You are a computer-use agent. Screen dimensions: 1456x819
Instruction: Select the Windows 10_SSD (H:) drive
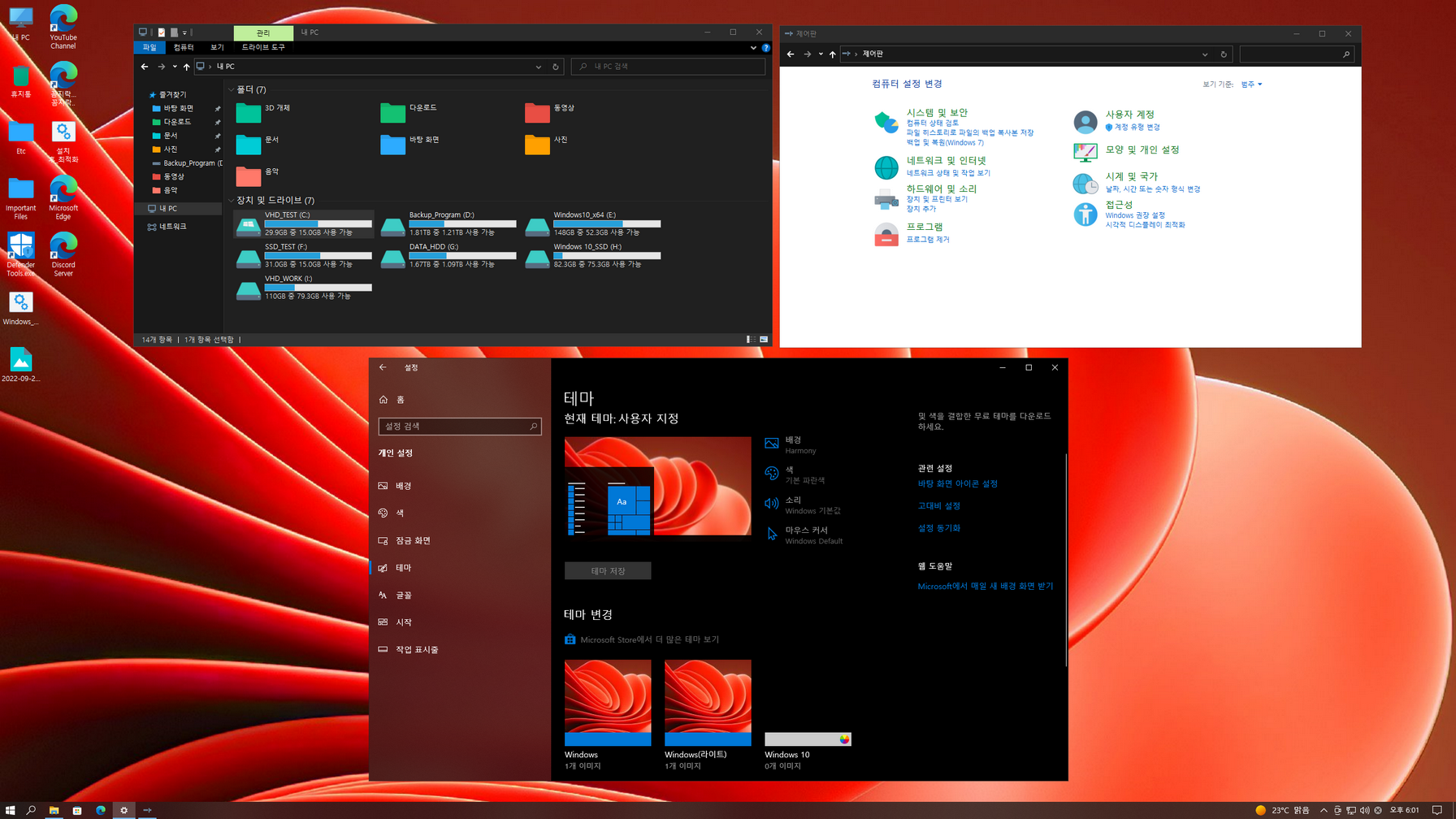coord(593,256)
